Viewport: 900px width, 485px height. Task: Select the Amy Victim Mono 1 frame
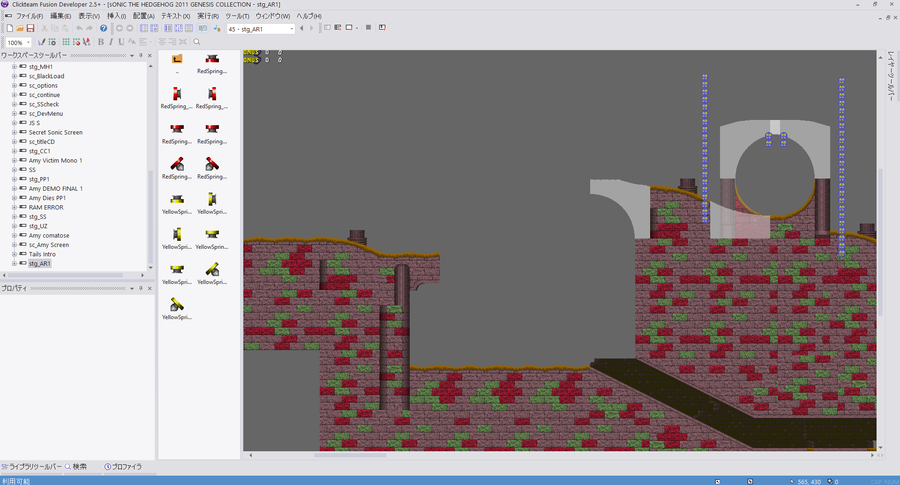[55, 161]
